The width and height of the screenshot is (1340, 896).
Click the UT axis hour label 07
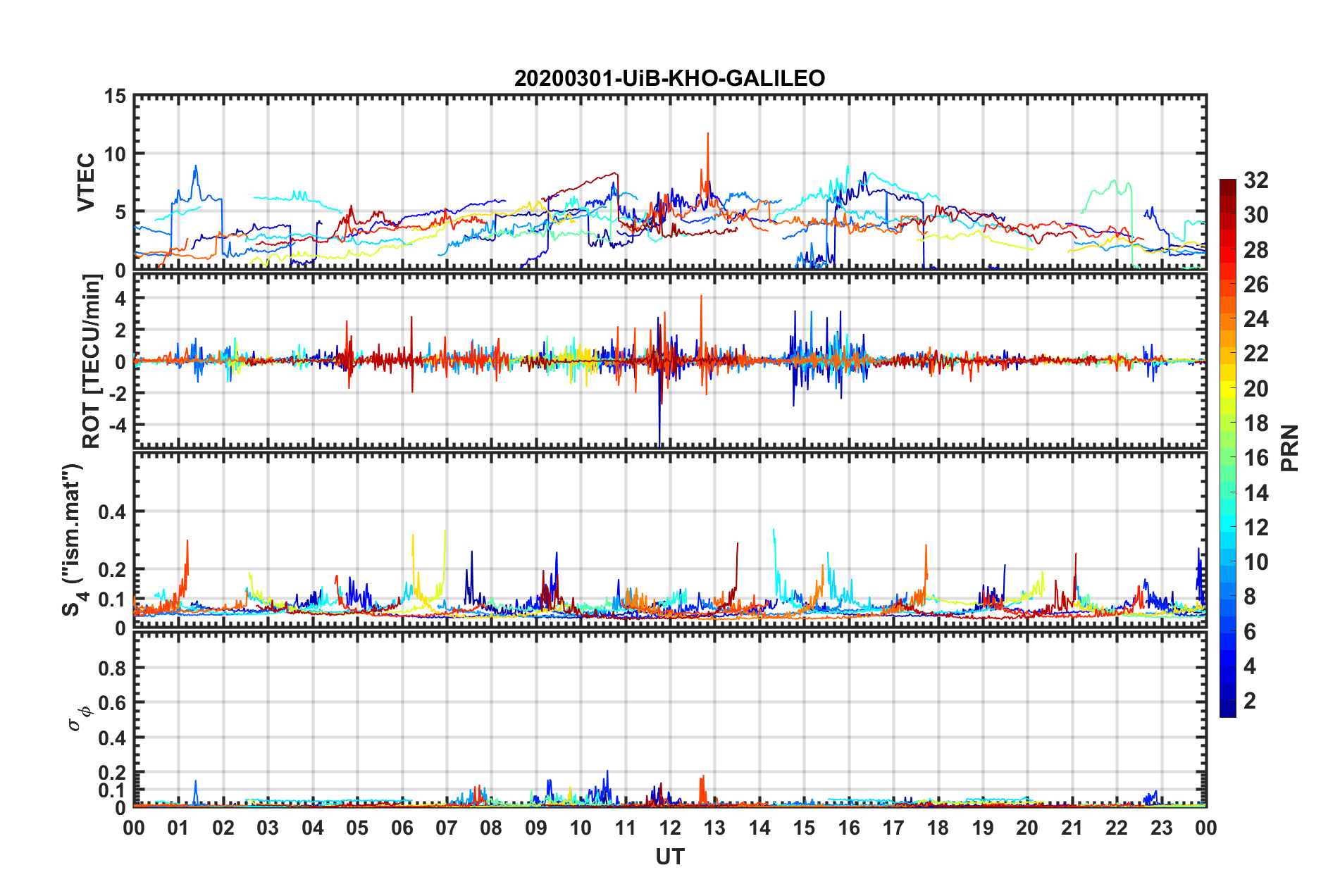tap(447, 828)
